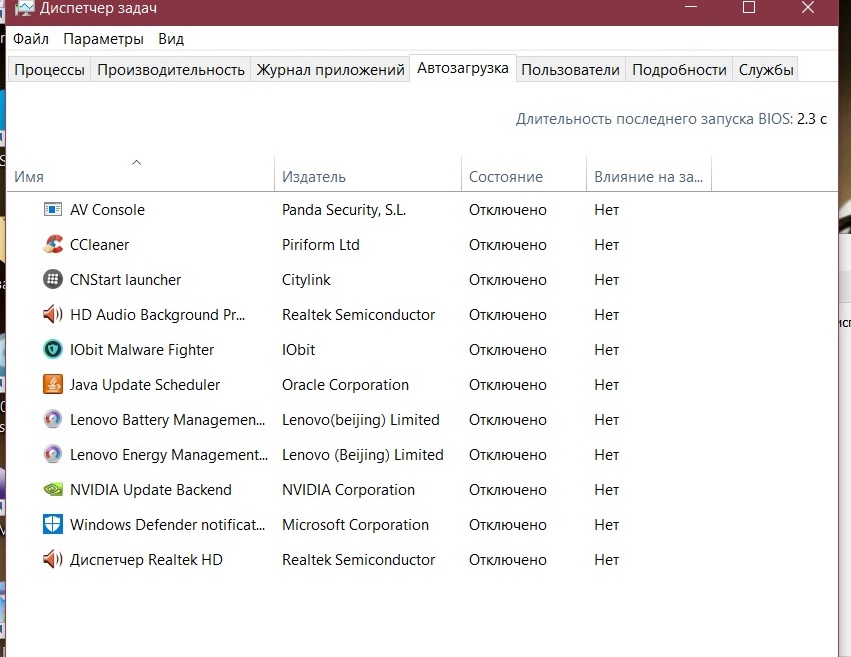
Task: Click the Lenovo Energy Management icon
Action: point(53,455)
